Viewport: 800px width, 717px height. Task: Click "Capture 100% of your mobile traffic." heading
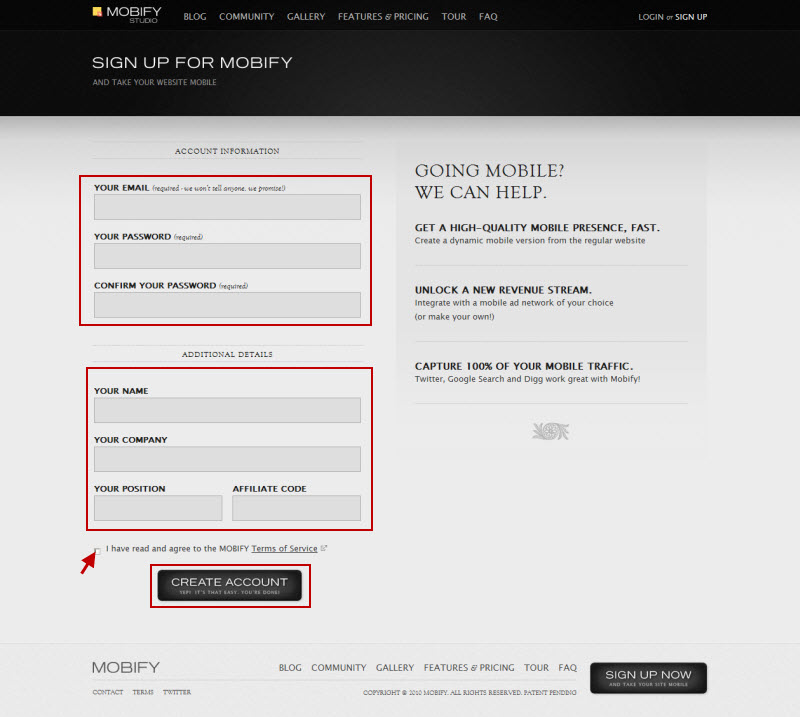pos(524,366)
